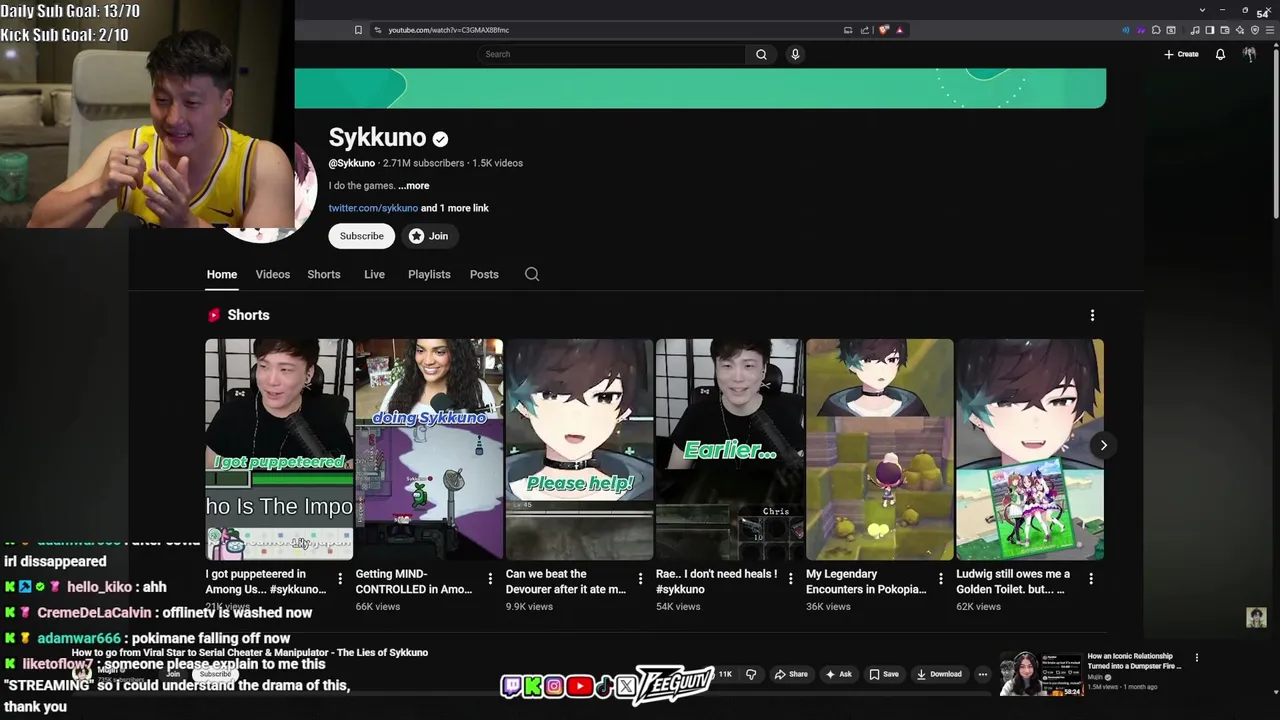Viewport: 1280px width, 720px height.
Task: Switch to the Videos tab
Action: (272, 274)
